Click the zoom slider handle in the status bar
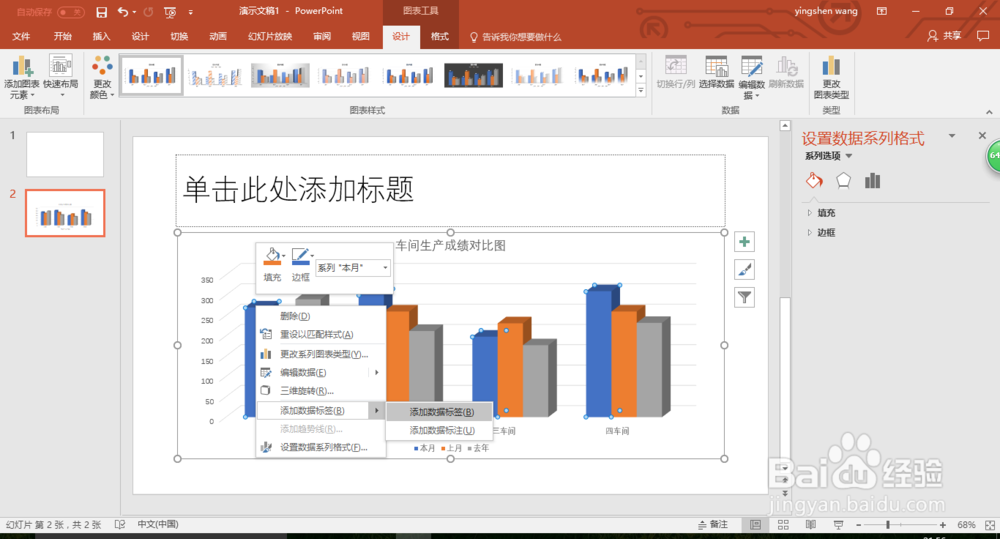The height and width of the screenshot is (539, 1000). click(887, 524)
